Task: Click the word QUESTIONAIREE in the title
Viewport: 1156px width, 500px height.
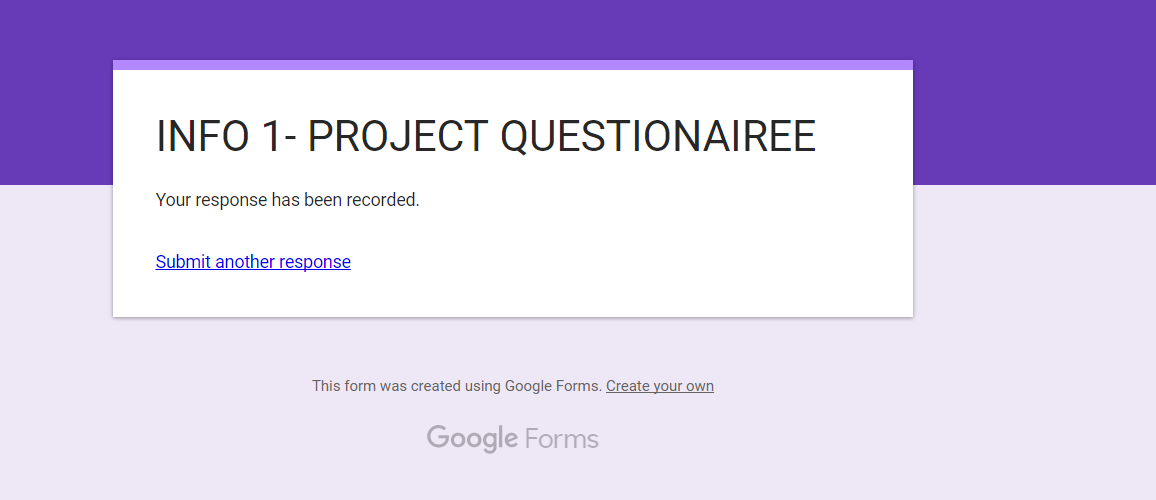Action: 658,136
